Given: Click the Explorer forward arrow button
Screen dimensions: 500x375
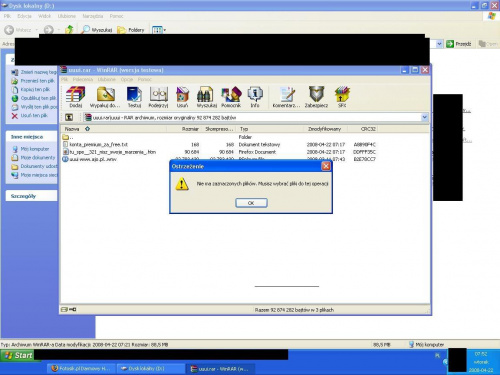Looking at the screenshot, I should click(x=49, y=30).
